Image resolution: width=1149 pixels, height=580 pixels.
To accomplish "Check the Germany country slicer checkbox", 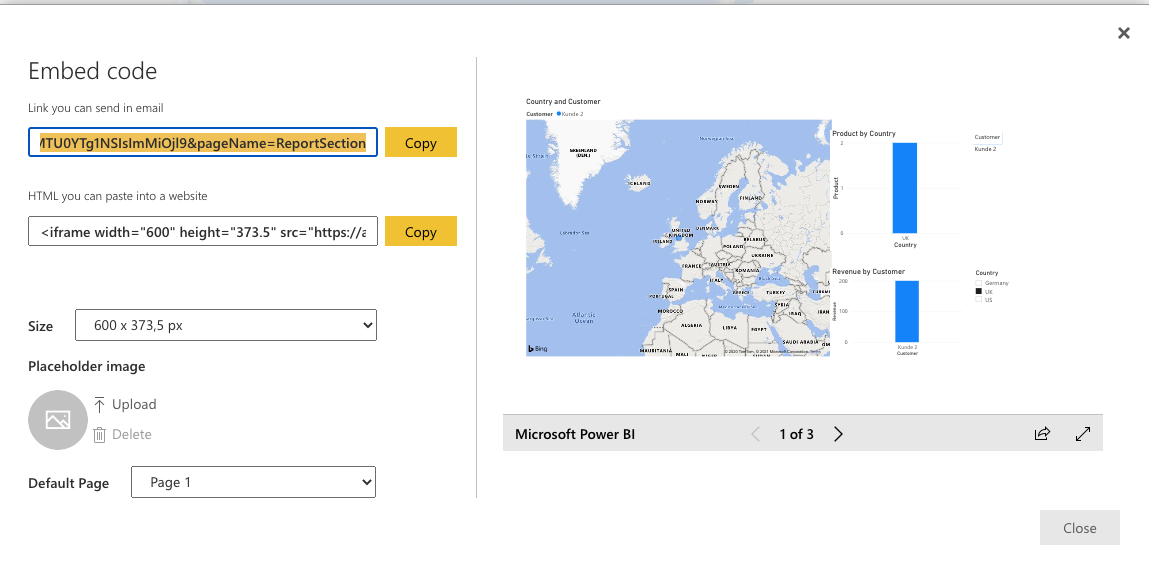I will pyautogui.click(x=978, y=283).
